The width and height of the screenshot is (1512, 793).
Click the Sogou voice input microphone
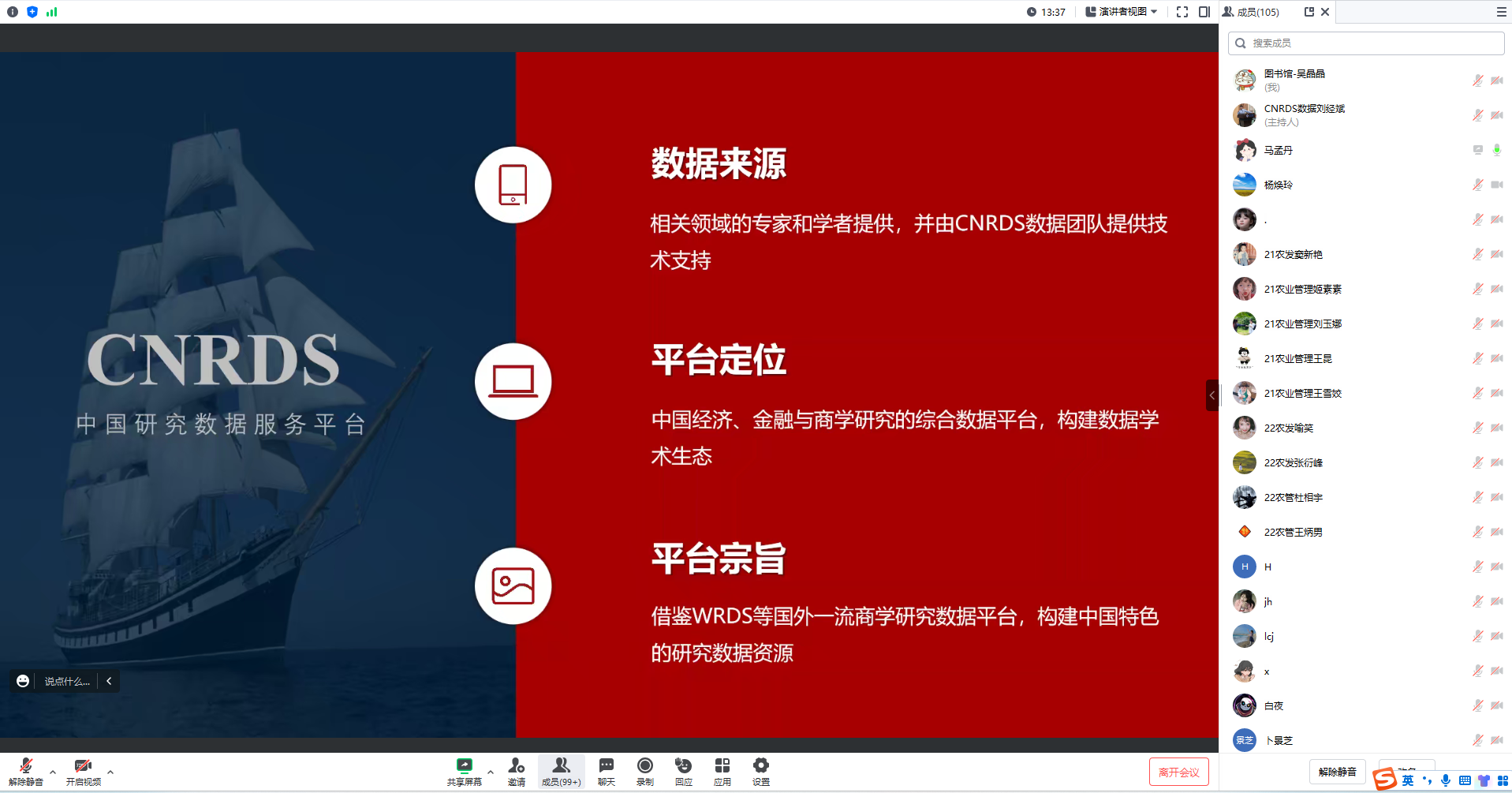[1446, 780]
